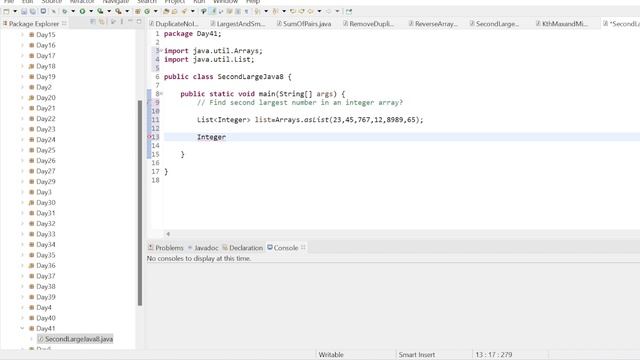This screenshot has height=360, width=640.
Task: Open the Problems view tab
Action: coord(166,248)
